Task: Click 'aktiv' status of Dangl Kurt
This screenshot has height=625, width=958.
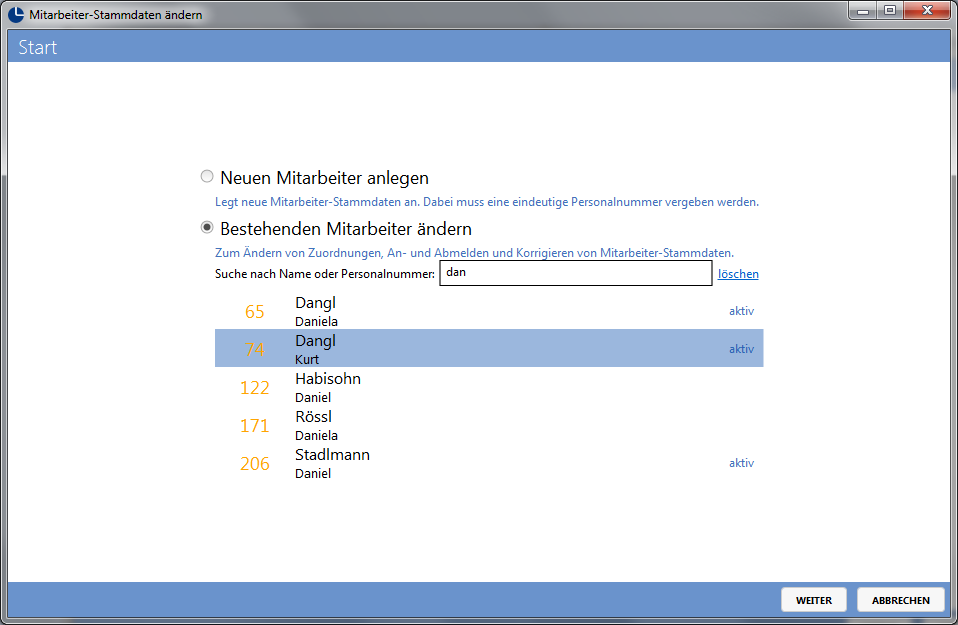Action: point(741,349)
